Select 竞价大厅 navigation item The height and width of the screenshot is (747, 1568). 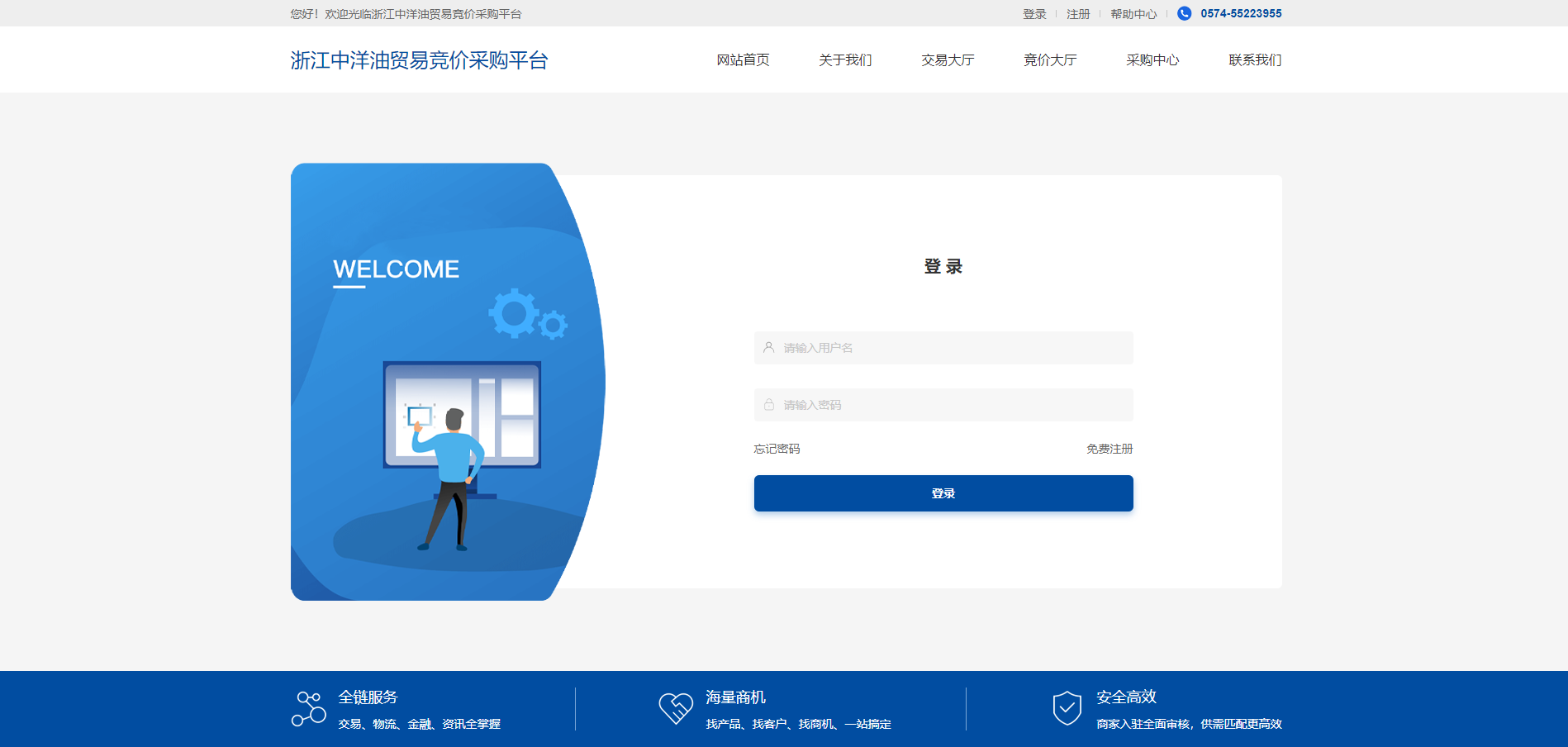1050,59
